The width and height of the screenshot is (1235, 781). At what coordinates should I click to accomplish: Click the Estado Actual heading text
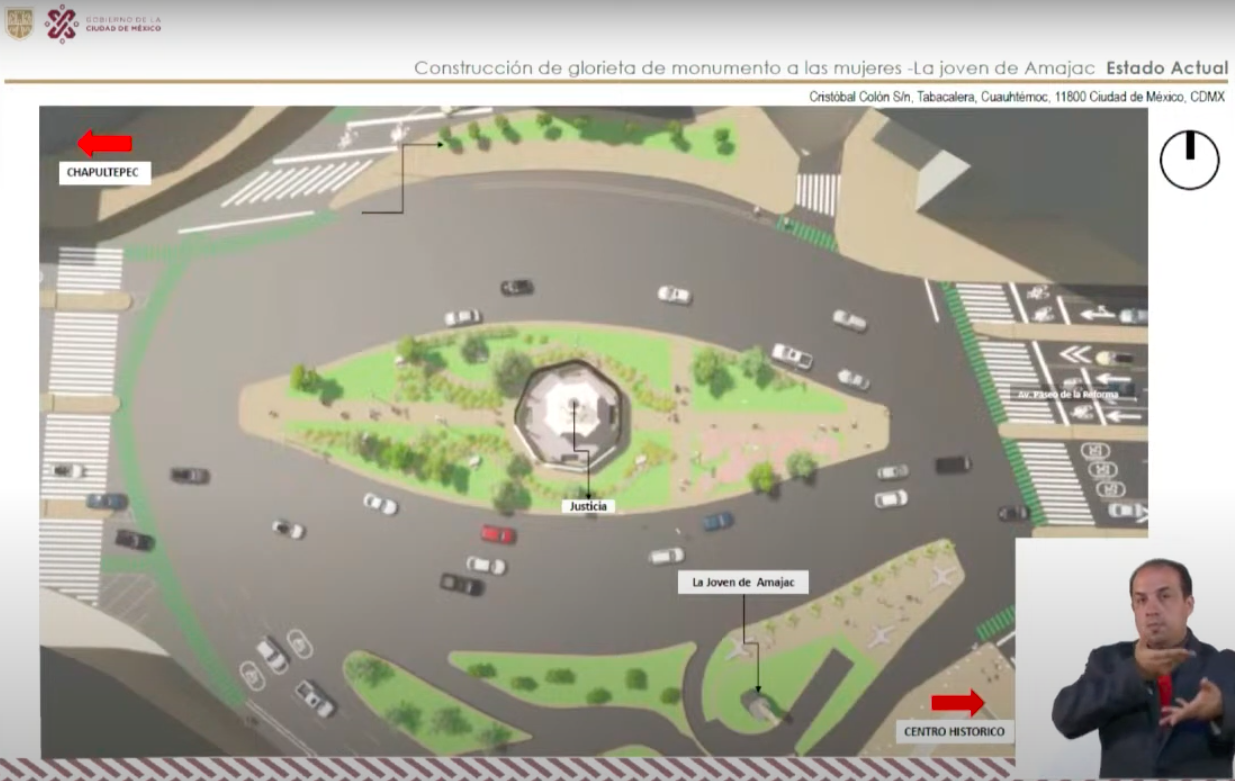coord(1166,68)
